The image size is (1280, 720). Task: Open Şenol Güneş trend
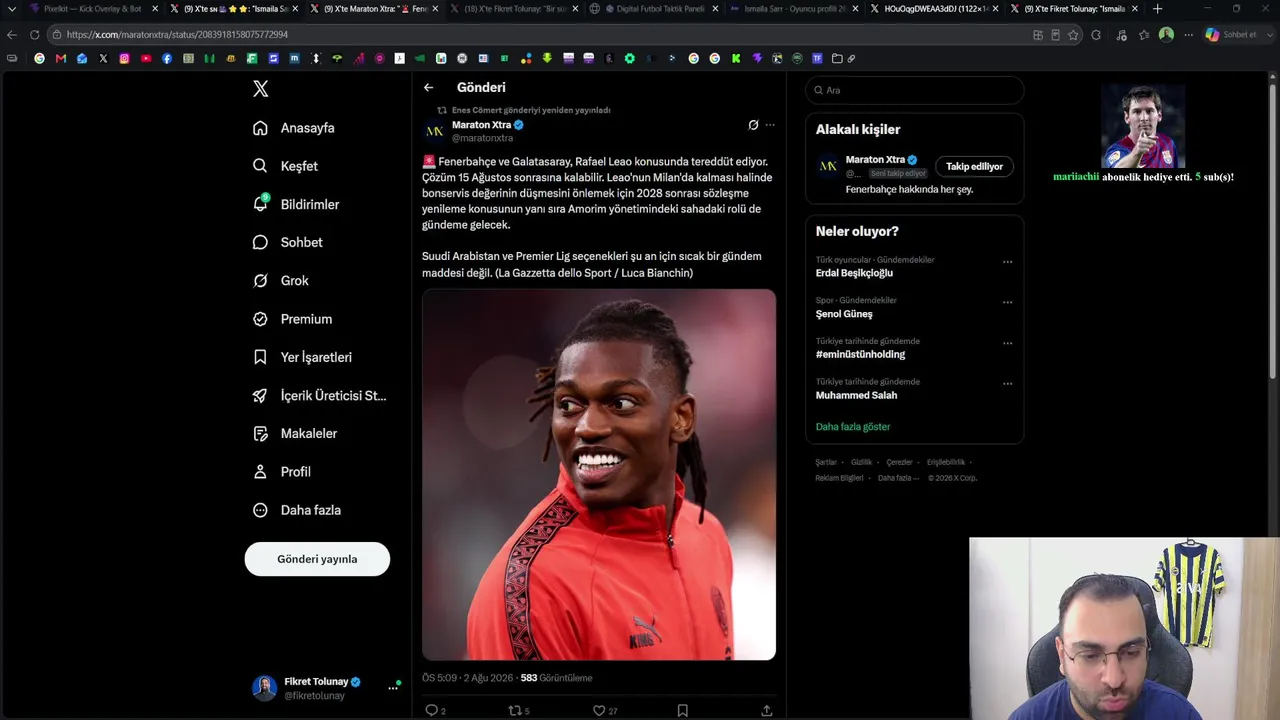click(844, 314)
